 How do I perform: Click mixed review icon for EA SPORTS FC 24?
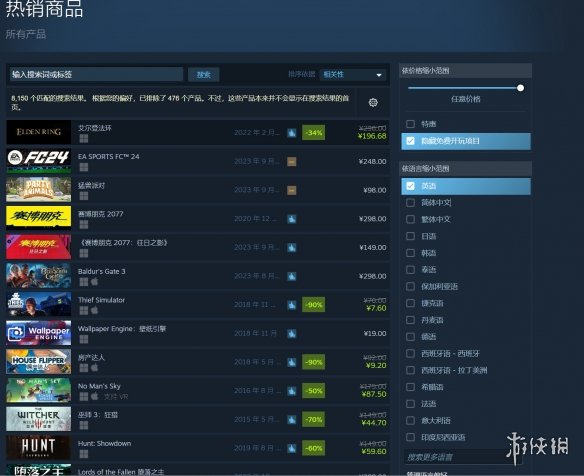[x=292, y=161]
